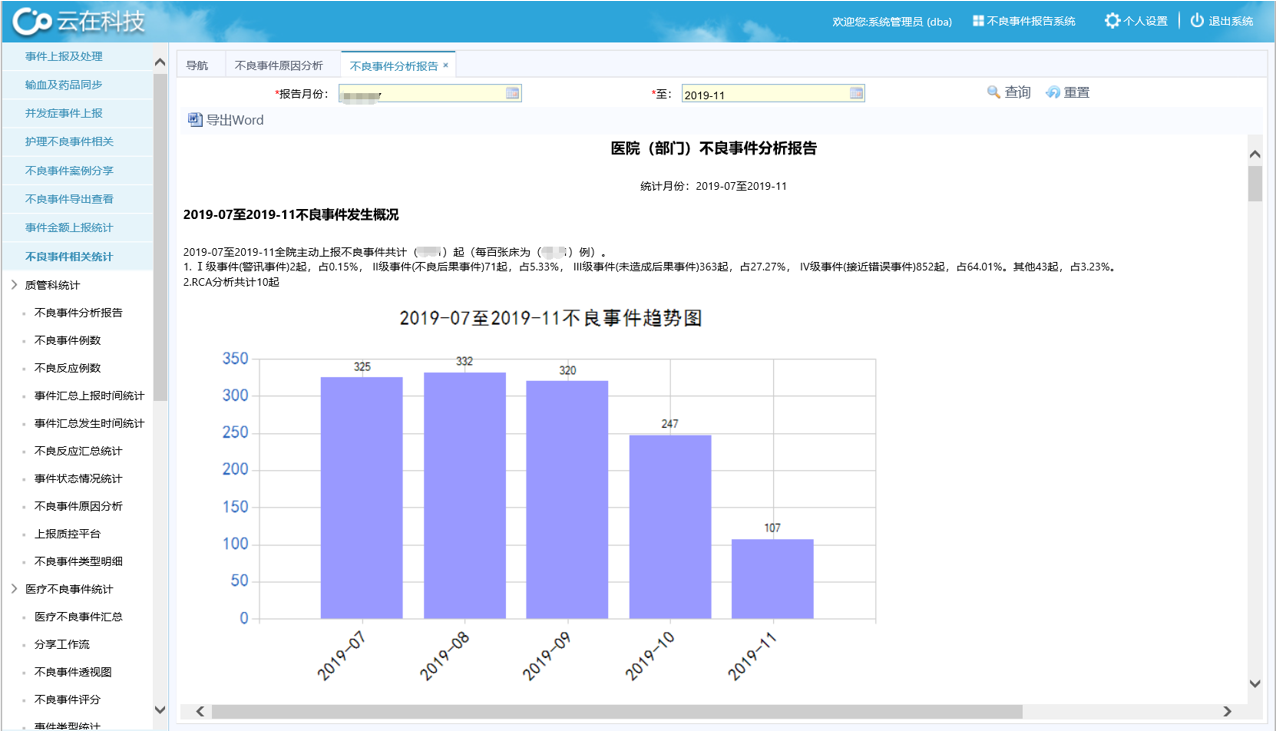Viewport: 1276px width, 731px height.
Task: Click the 2019-08 bar in trend chart
Action: 464,495
